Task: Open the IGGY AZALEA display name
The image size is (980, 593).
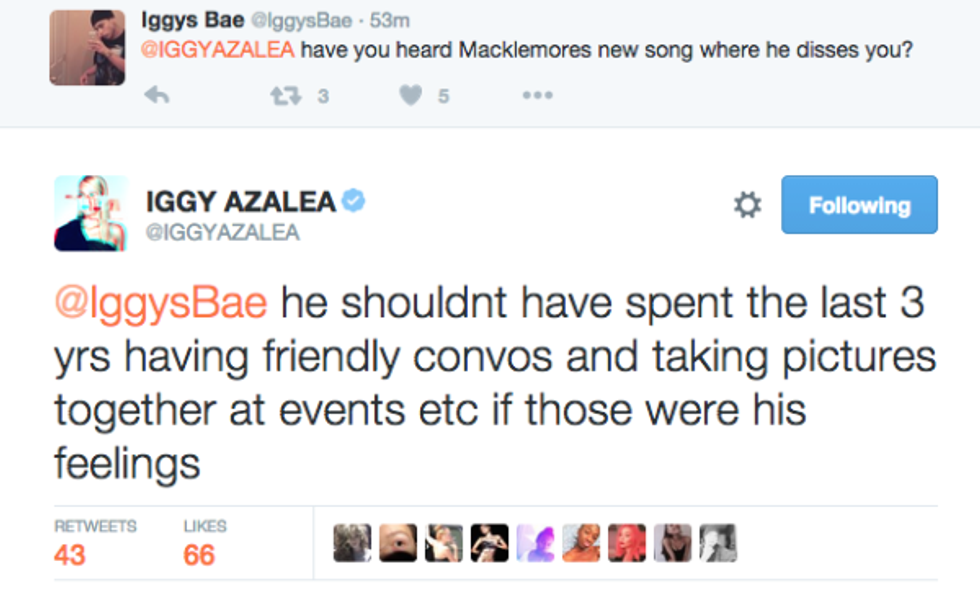Action: (x=241, y=201)
